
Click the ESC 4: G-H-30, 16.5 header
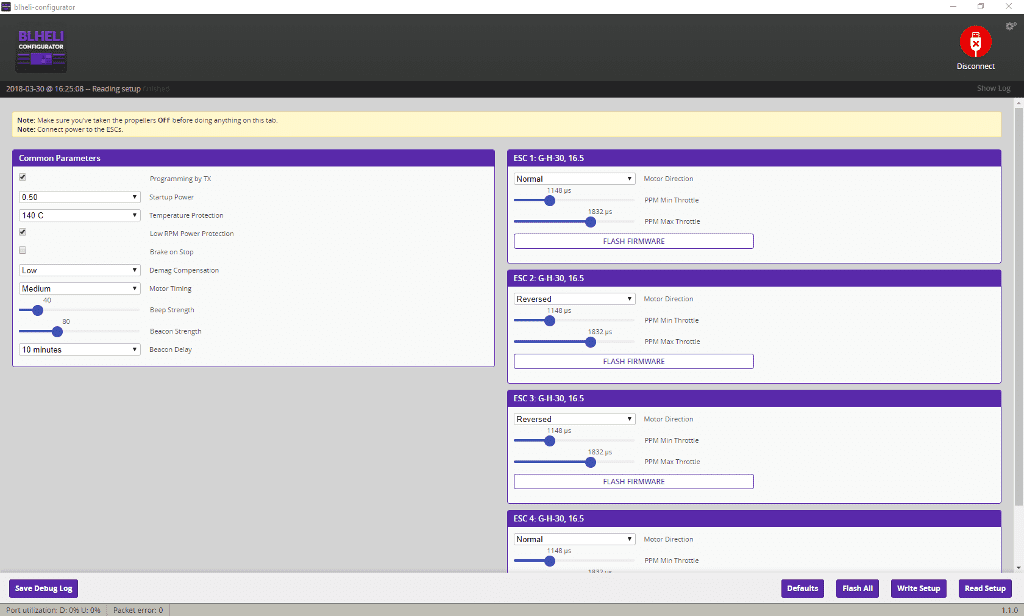(754, 519)
